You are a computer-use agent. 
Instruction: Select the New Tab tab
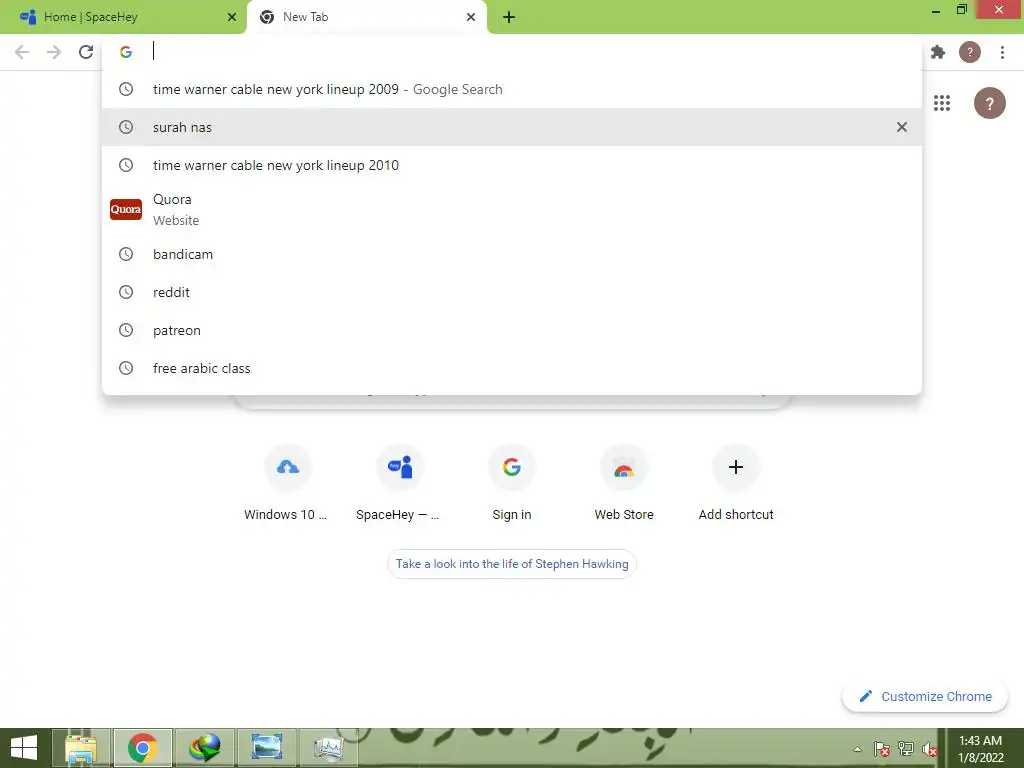tap(366, 17)
